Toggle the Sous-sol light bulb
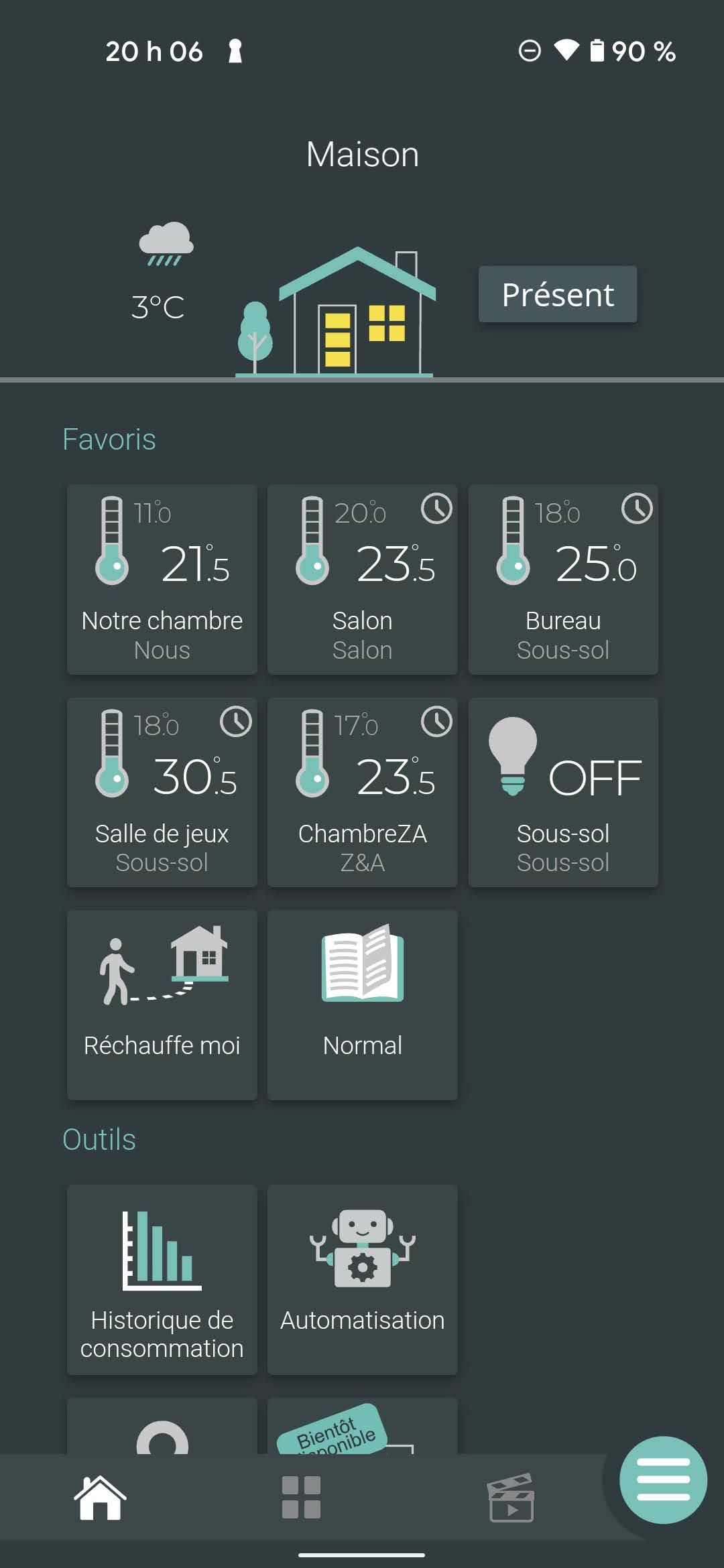The width and height of the screenshot is (724, 1568). 514,756
